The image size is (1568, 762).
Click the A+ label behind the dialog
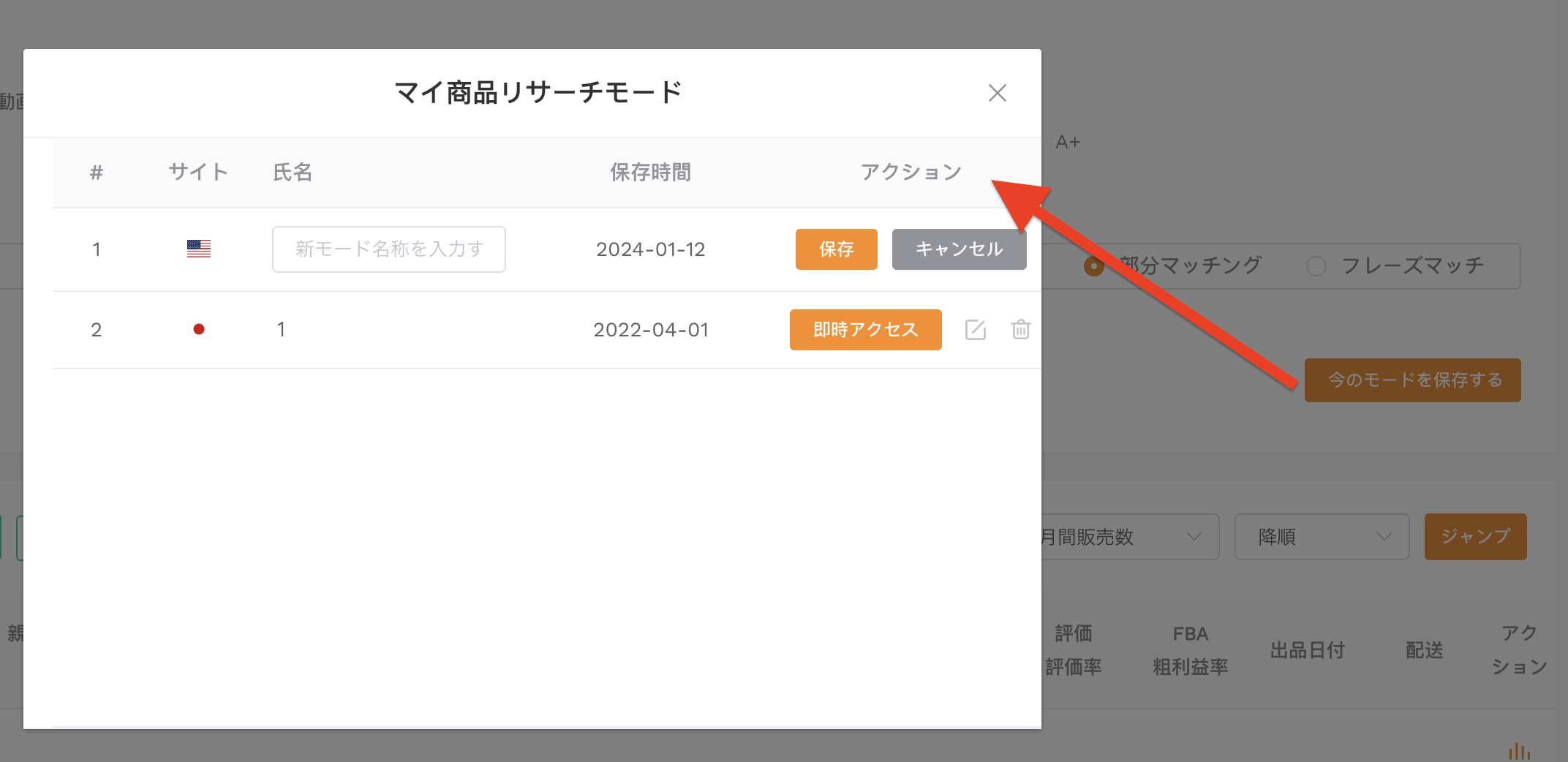[1068, 143]
